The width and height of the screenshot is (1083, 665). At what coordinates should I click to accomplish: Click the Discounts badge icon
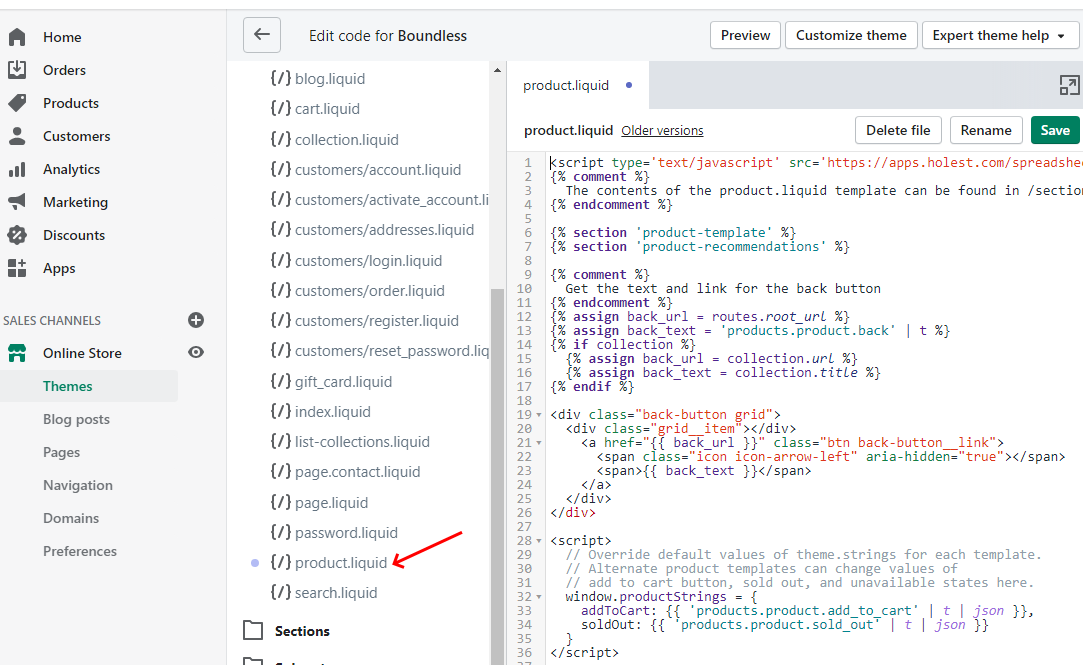point(17,235)
